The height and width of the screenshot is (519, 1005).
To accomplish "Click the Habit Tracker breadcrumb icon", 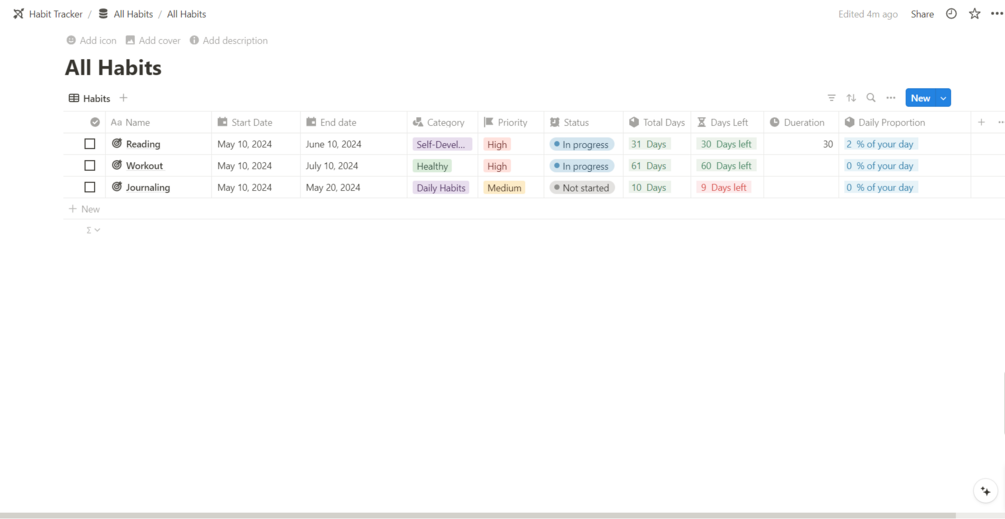I will coord(19,13).
